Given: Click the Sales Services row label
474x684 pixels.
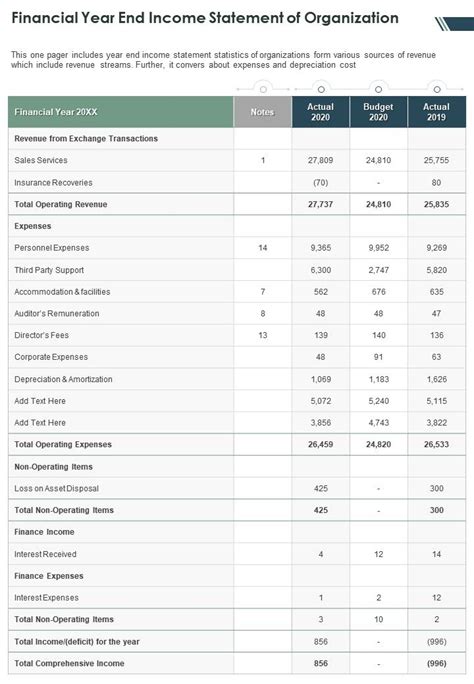Looking at the screenshot, I should click(41, 161).
